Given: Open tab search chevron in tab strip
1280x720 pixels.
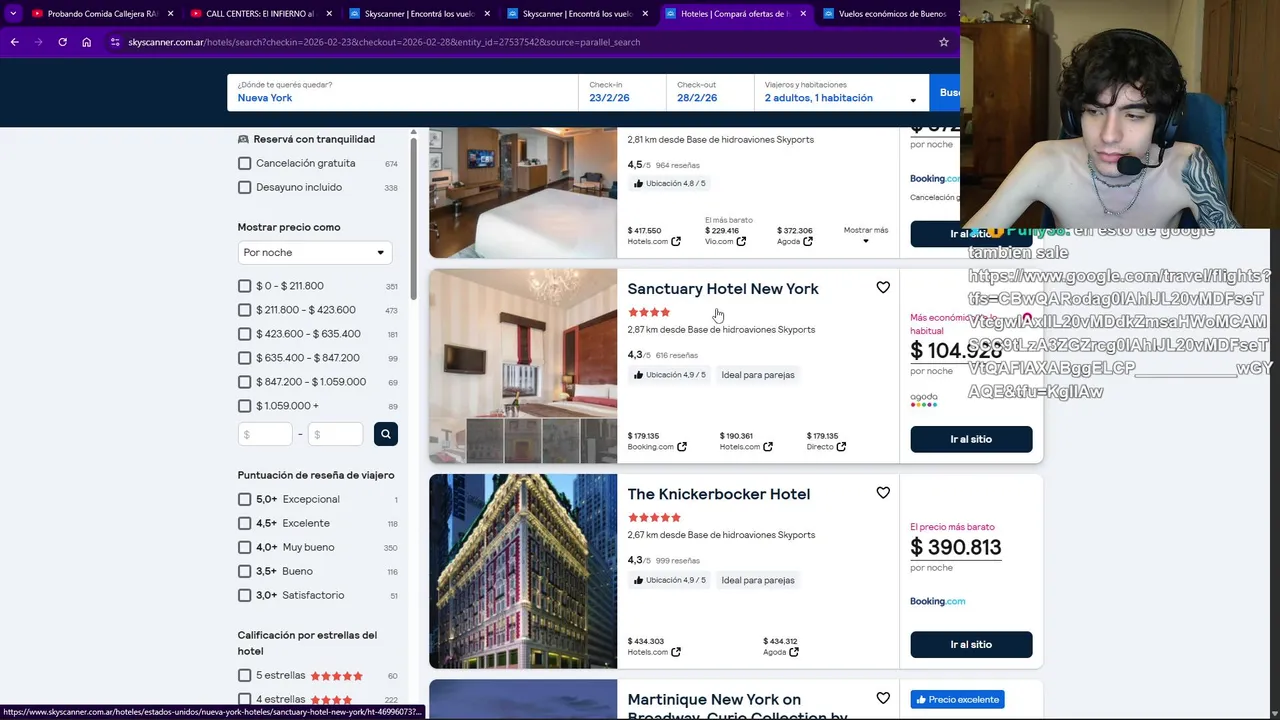Looking at the screenshot, I should tap(13, 14).
